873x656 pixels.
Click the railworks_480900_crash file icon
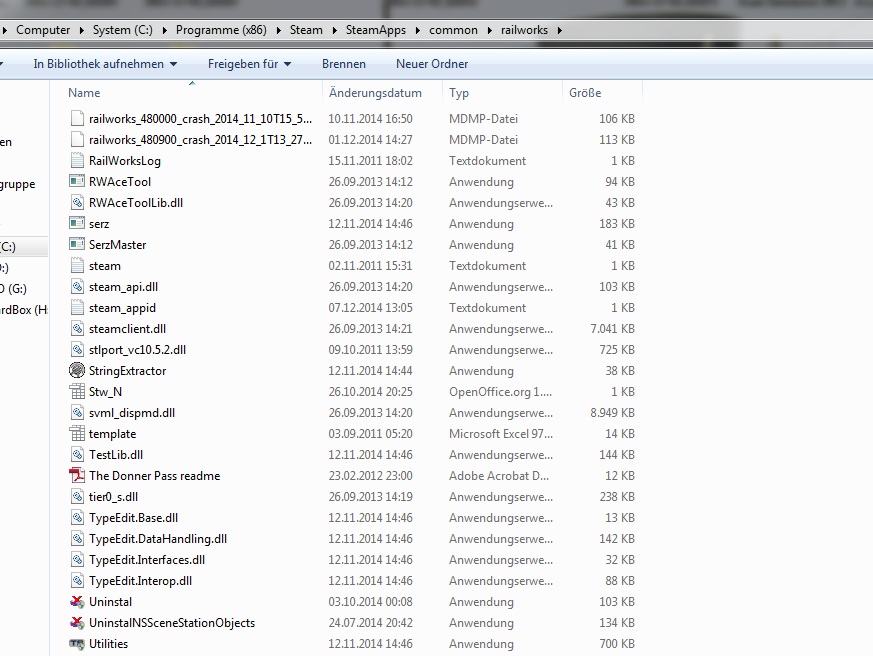77,139
